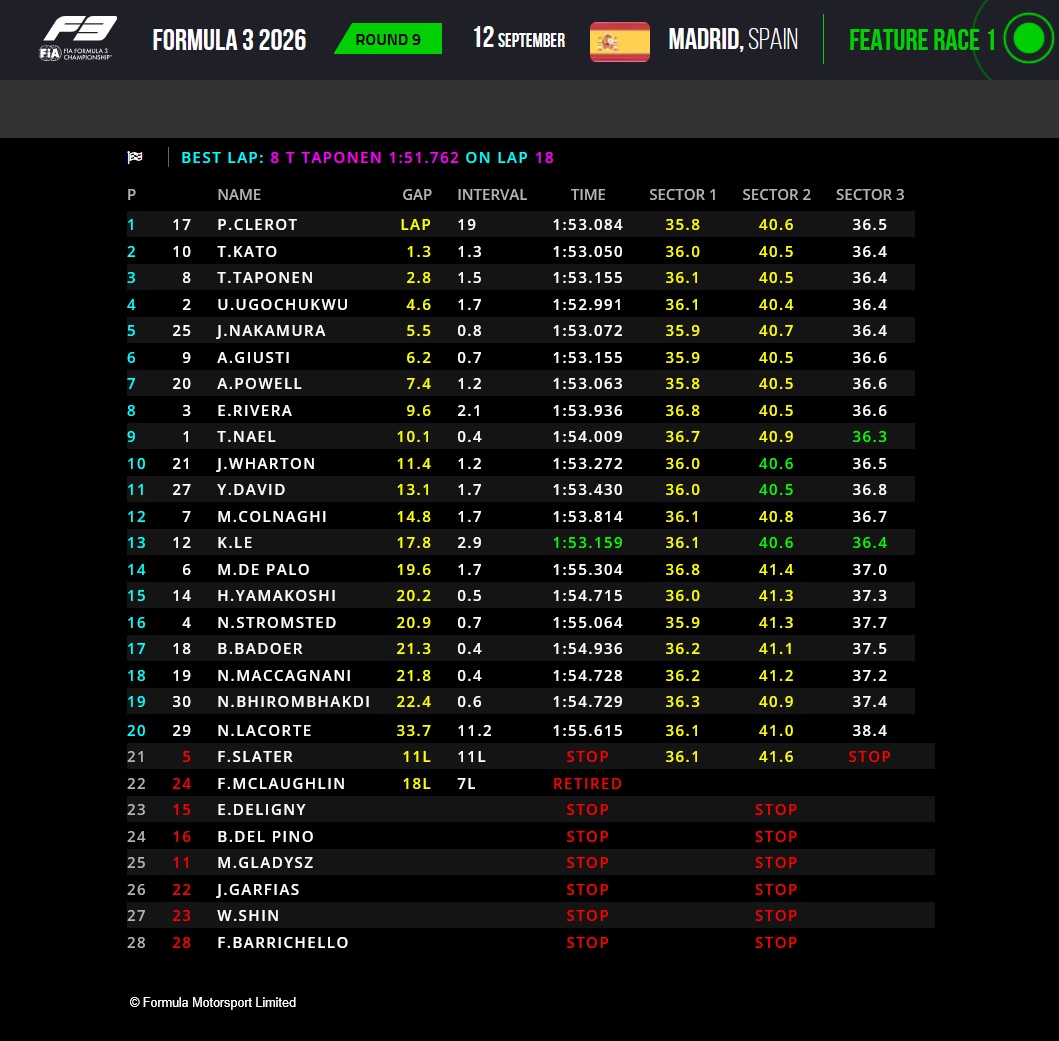Click the SECTOR 2 column header

(776, 195)
